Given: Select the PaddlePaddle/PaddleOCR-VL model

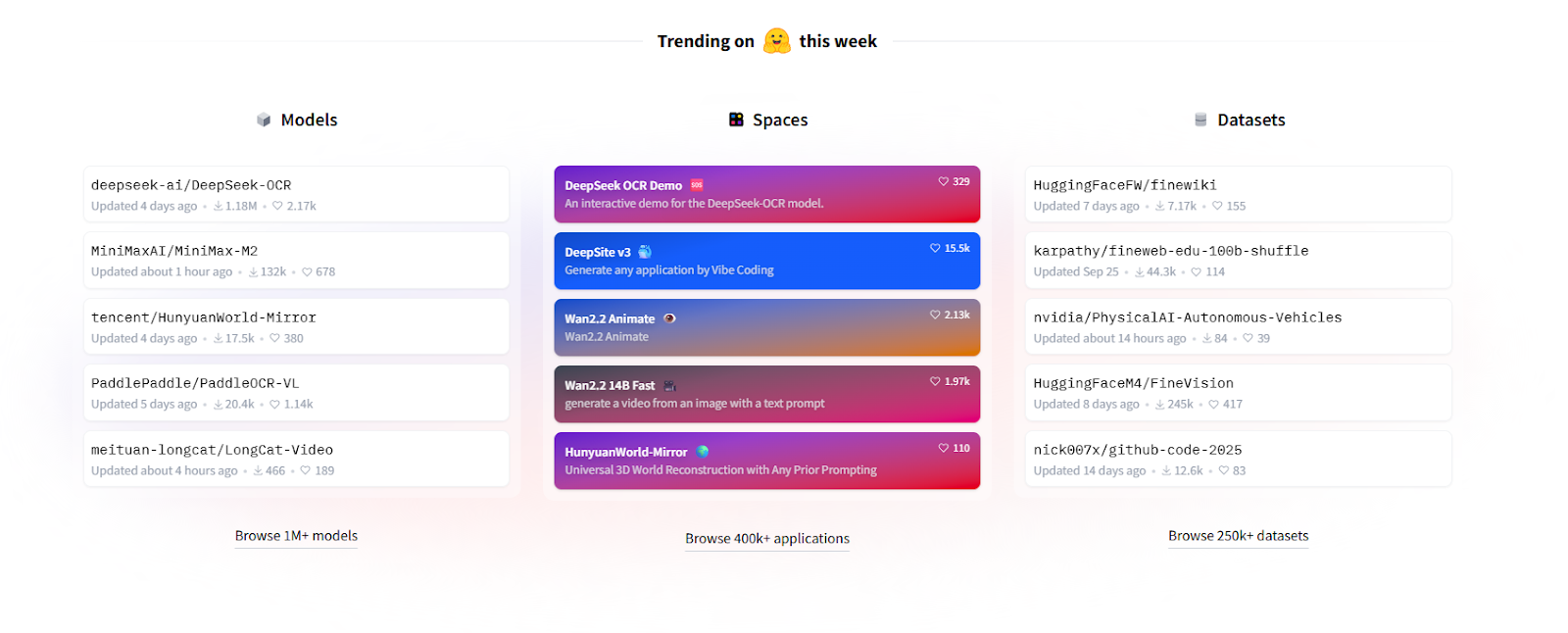Looking at the screenshot, I should coord(296,392).
